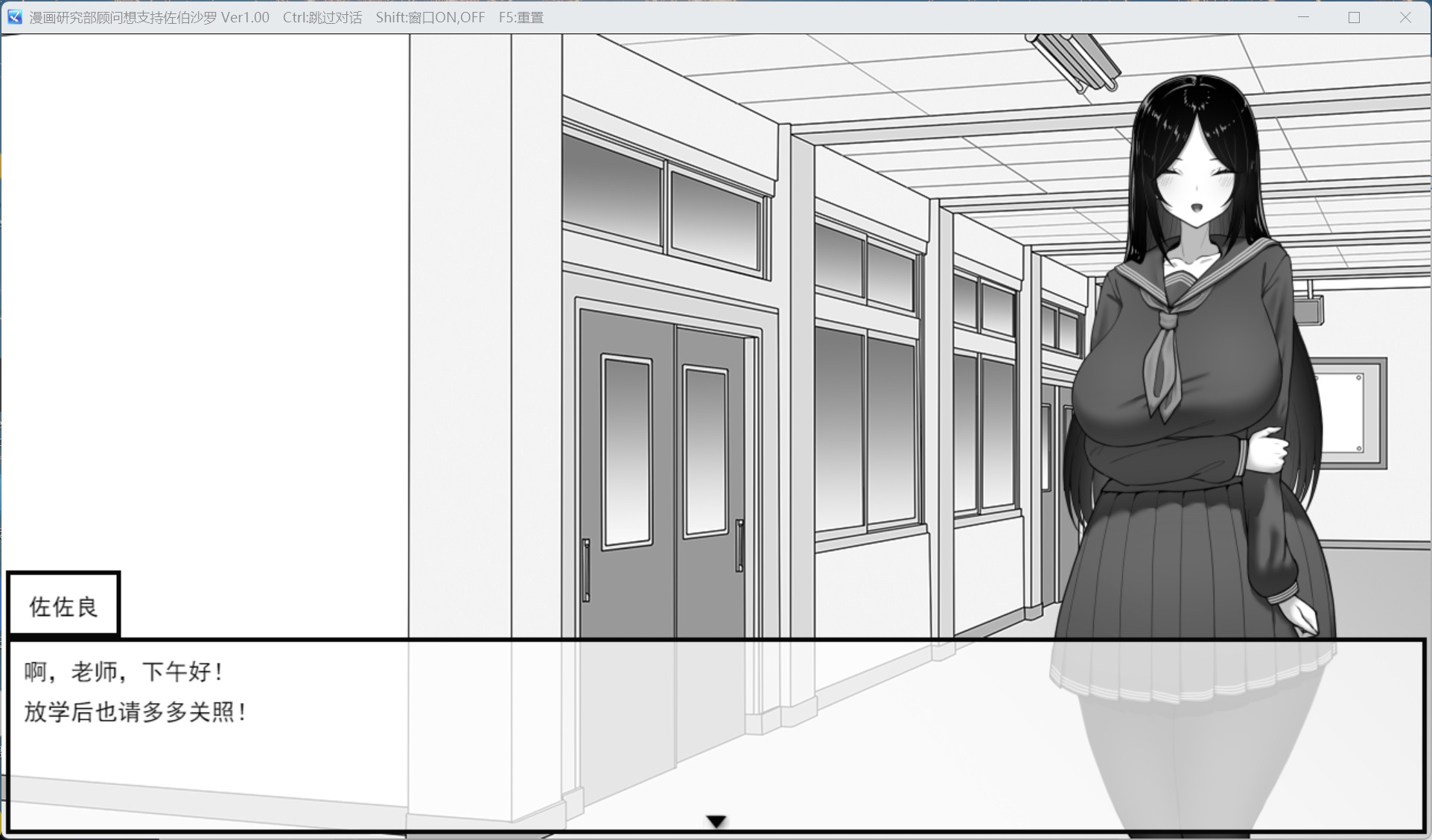The image size is (1432, 840).
Task: Maximize the game window
Action: point(1354,17)
